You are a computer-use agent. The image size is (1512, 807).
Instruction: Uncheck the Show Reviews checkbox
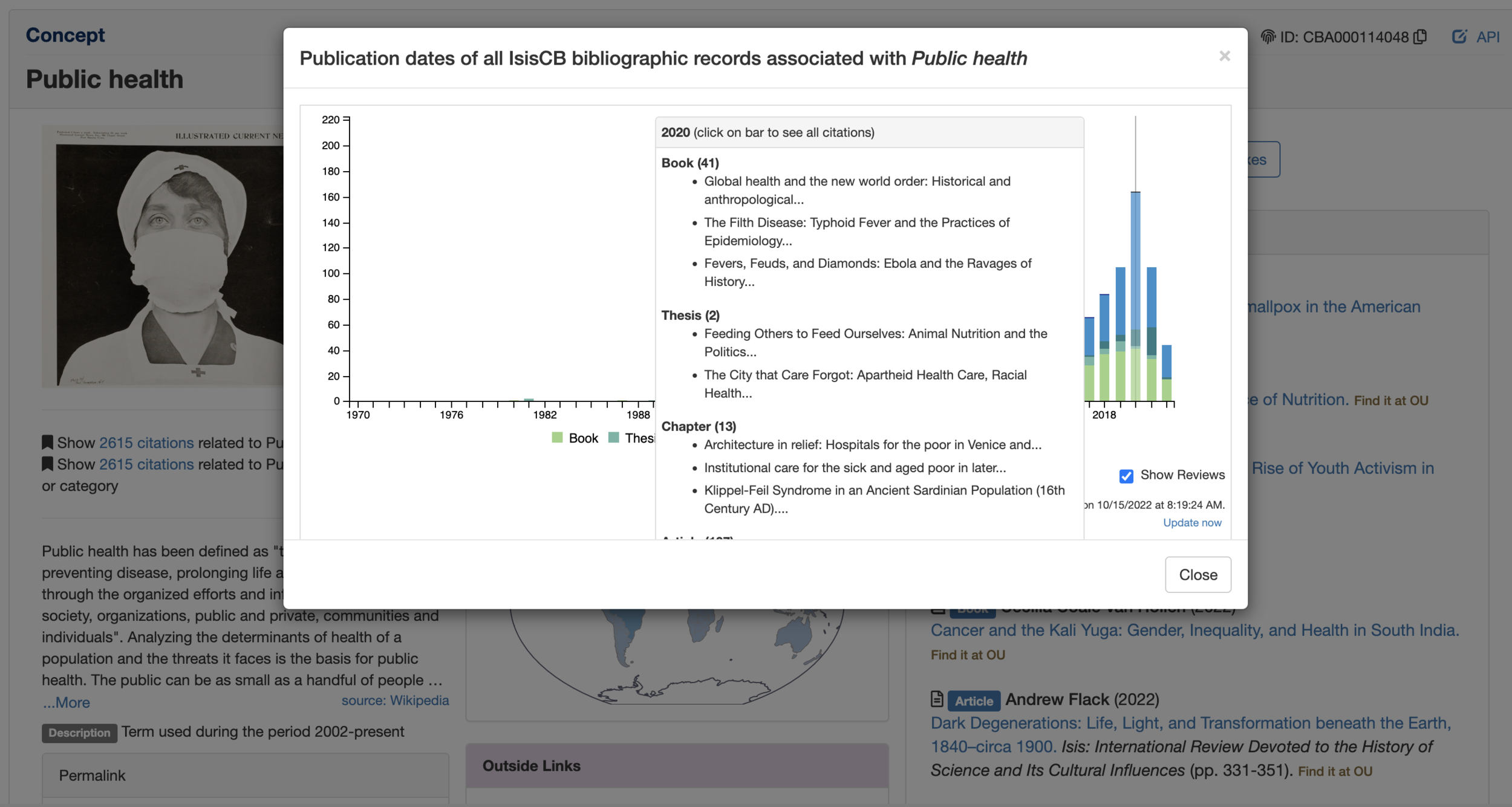point(1126,476)
